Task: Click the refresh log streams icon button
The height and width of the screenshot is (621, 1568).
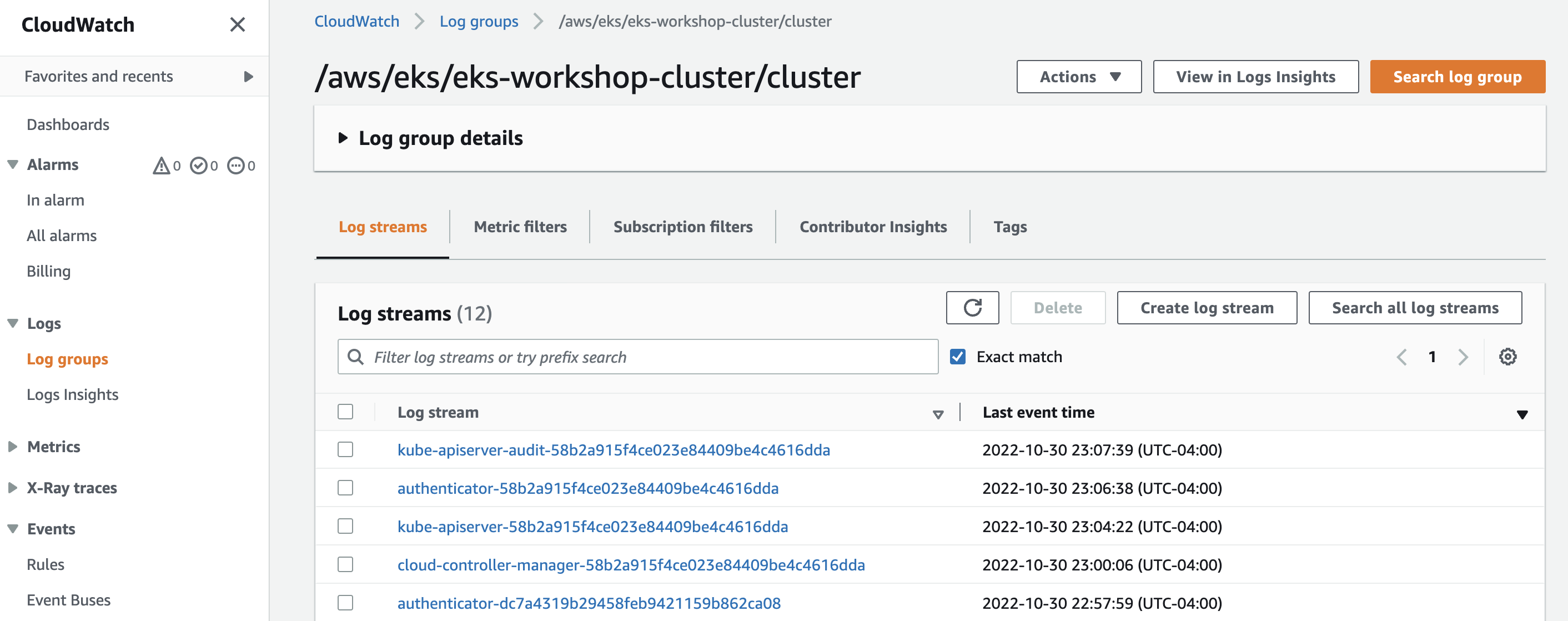Action: [x=972, y=308]
